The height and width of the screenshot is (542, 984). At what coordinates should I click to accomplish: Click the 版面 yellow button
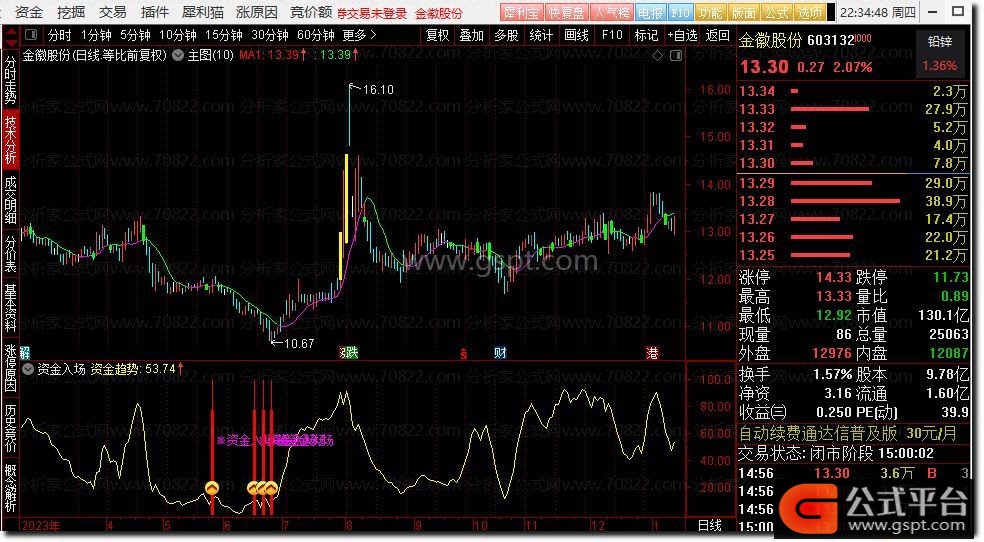click(x=743, y=13)
